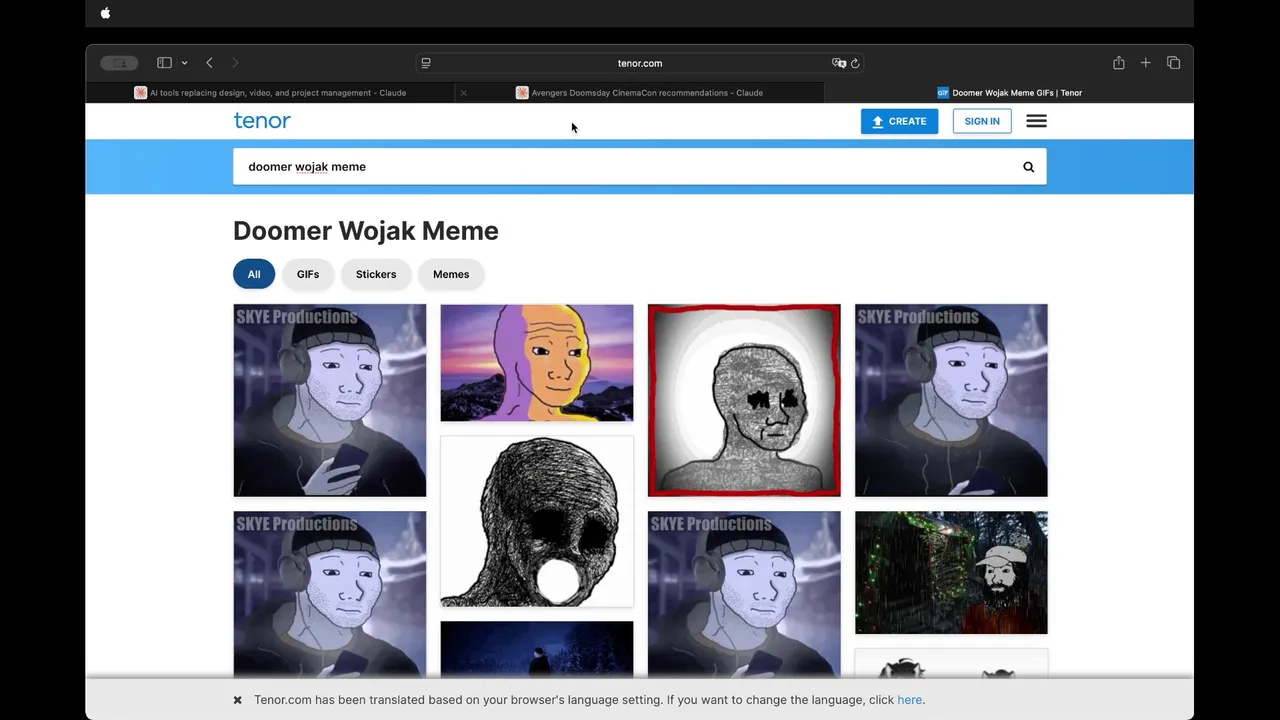This screenshot has width=1280, height=720.
Task: Click the CREATE upload button
Action: click(899, 121)
